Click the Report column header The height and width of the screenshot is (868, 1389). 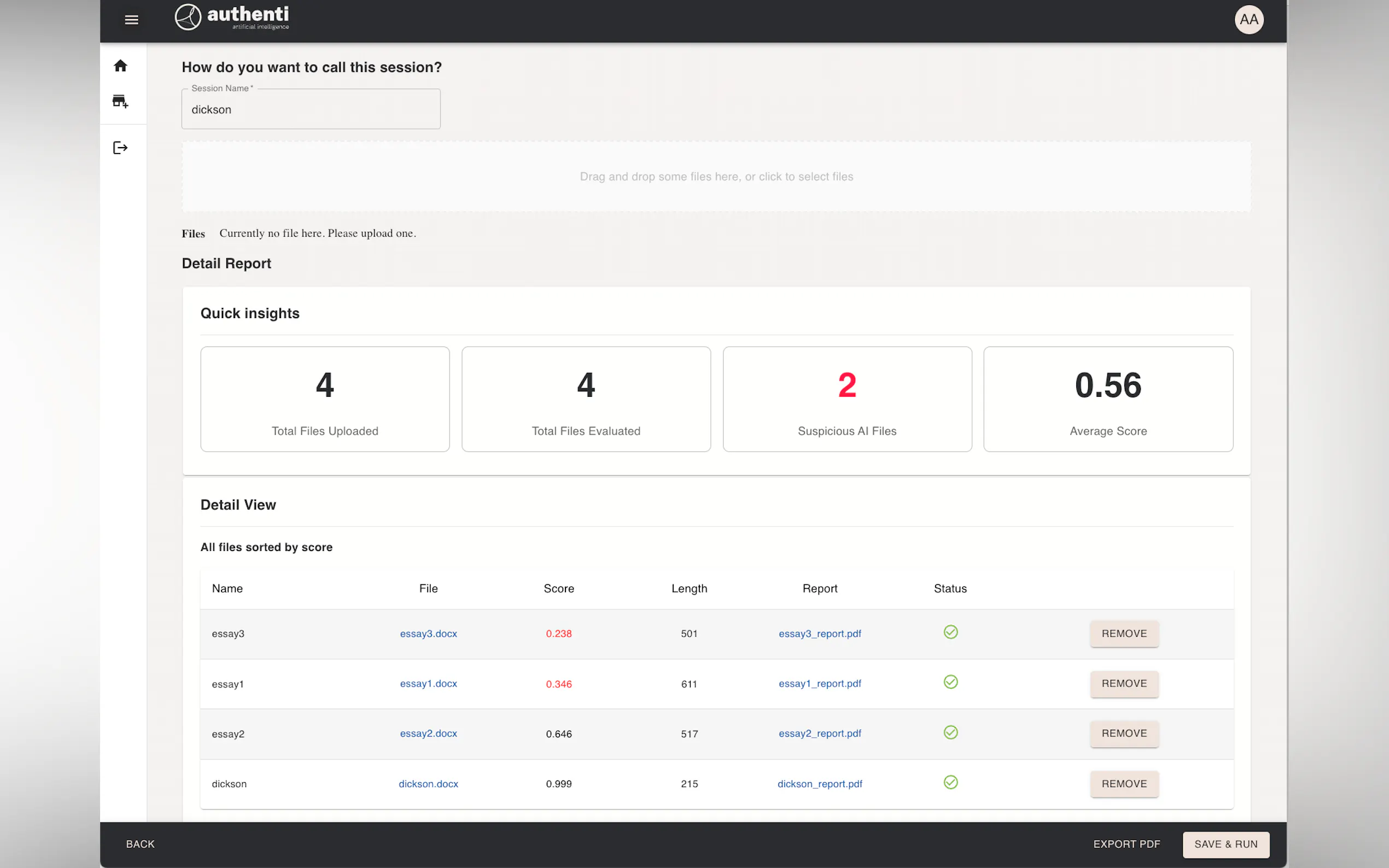tap(819, 589)
